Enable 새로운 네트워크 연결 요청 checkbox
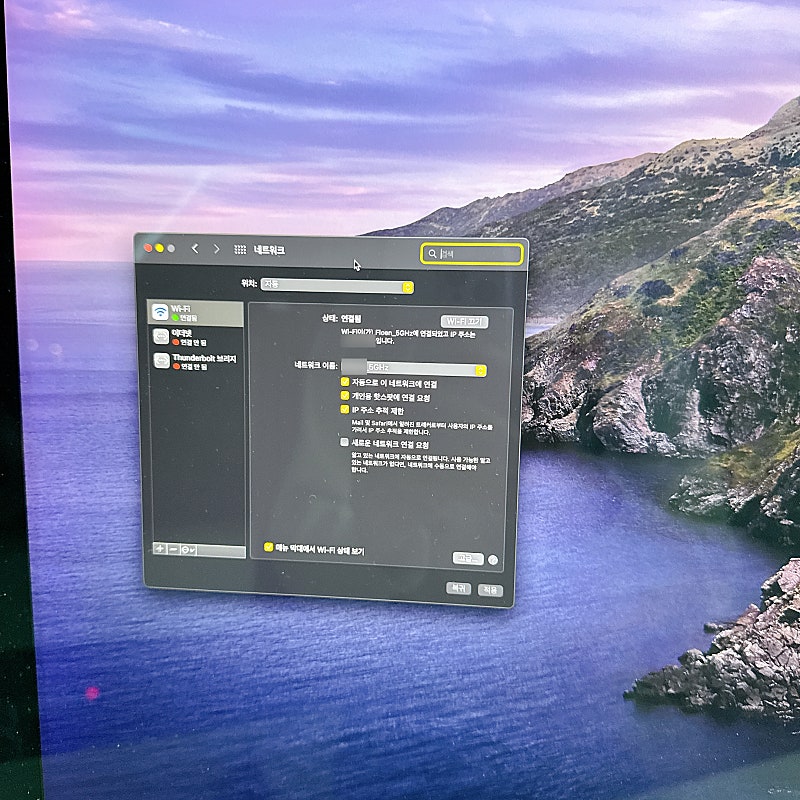Viewport: 800px width, 800px height. coord(344,442)
